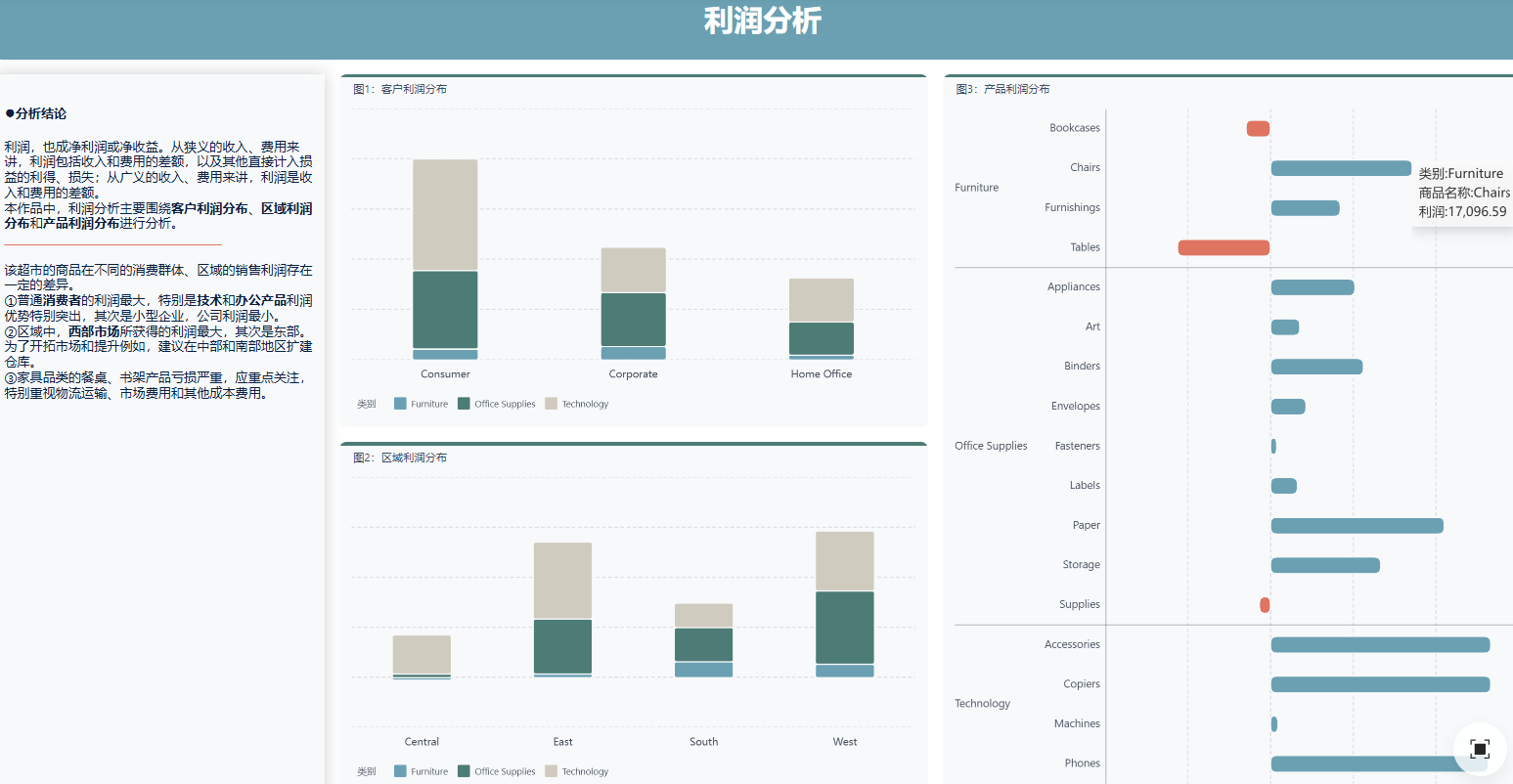Click the Envelopes profit bar
The height and width of the screenshot is (784, 1513).
pos(1288,407)
